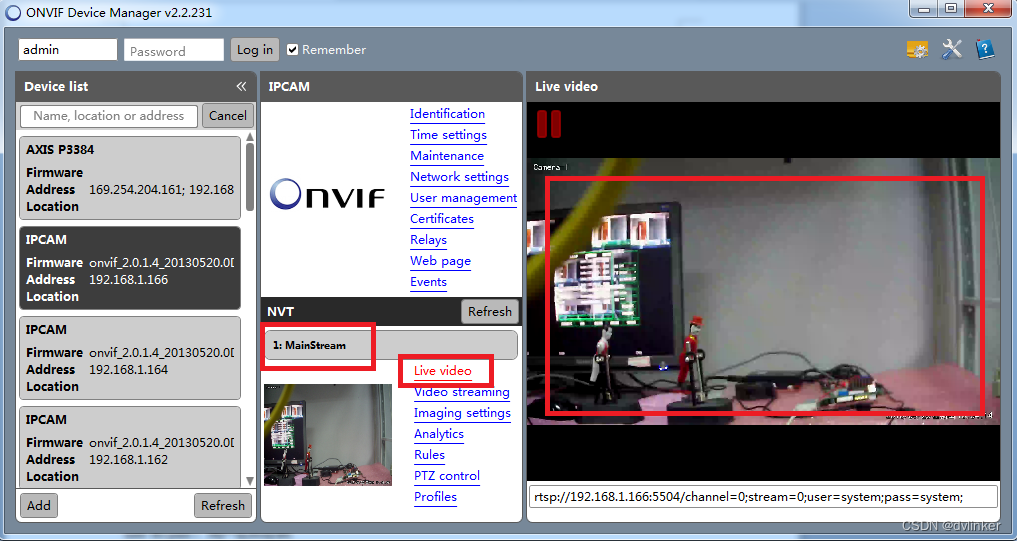Click the device list scrollbar thumb
This screenshot has width=1017, height=541.
click(x=250, y=177)
